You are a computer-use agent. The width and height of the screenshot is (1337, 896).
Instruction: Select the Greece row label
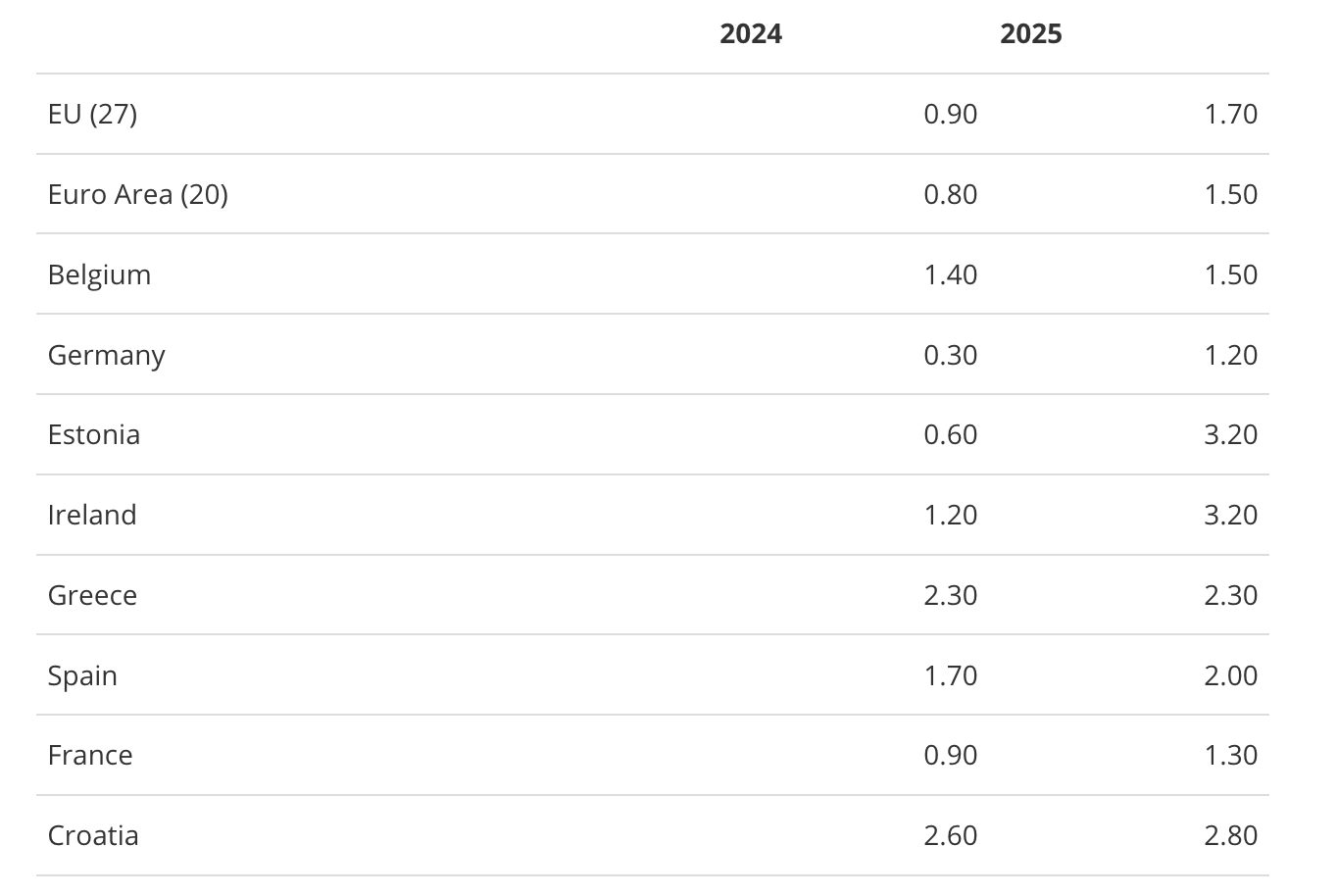click(x=92, y=595)
